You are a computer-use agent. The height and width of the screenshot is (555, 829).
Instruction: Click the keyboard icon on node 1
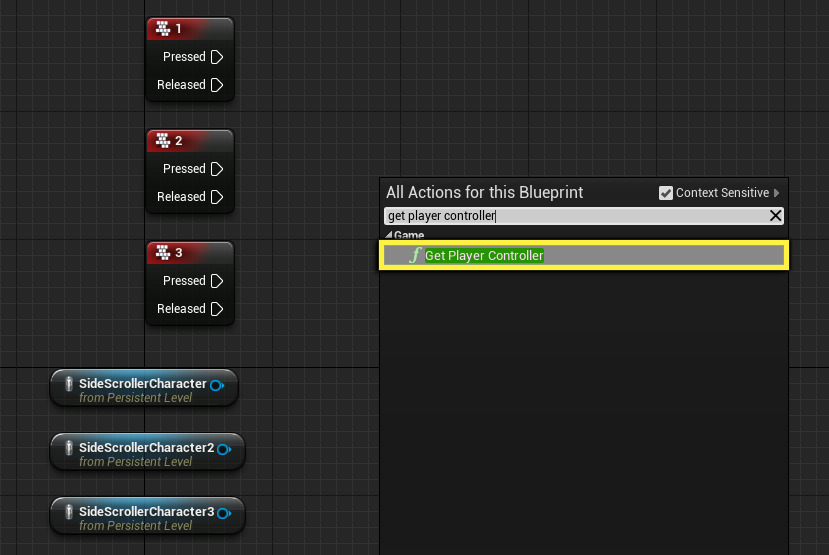click(163, 29)
